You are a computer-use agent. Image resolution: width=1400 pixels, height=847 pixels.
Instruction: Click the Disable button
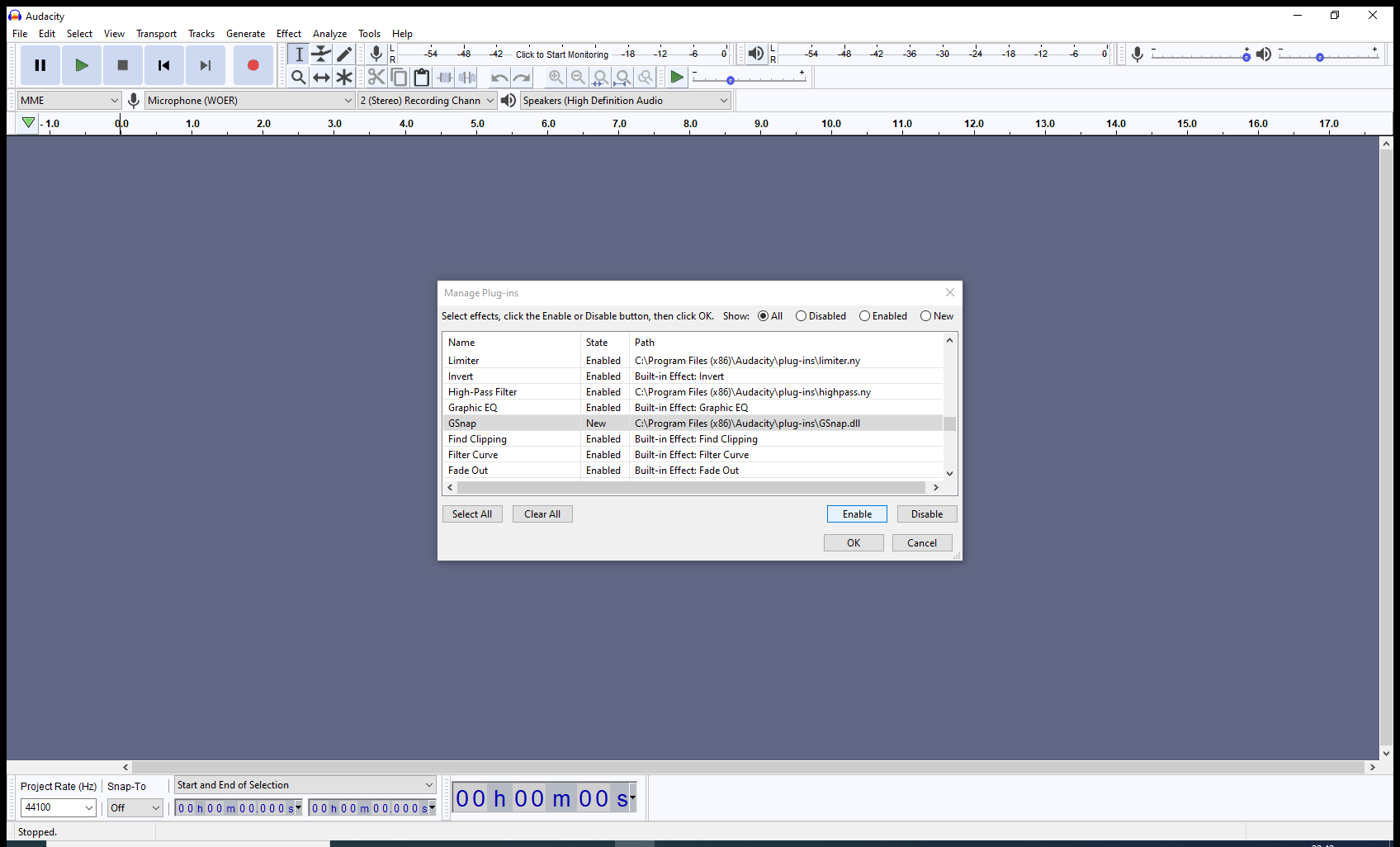[927, 514]
